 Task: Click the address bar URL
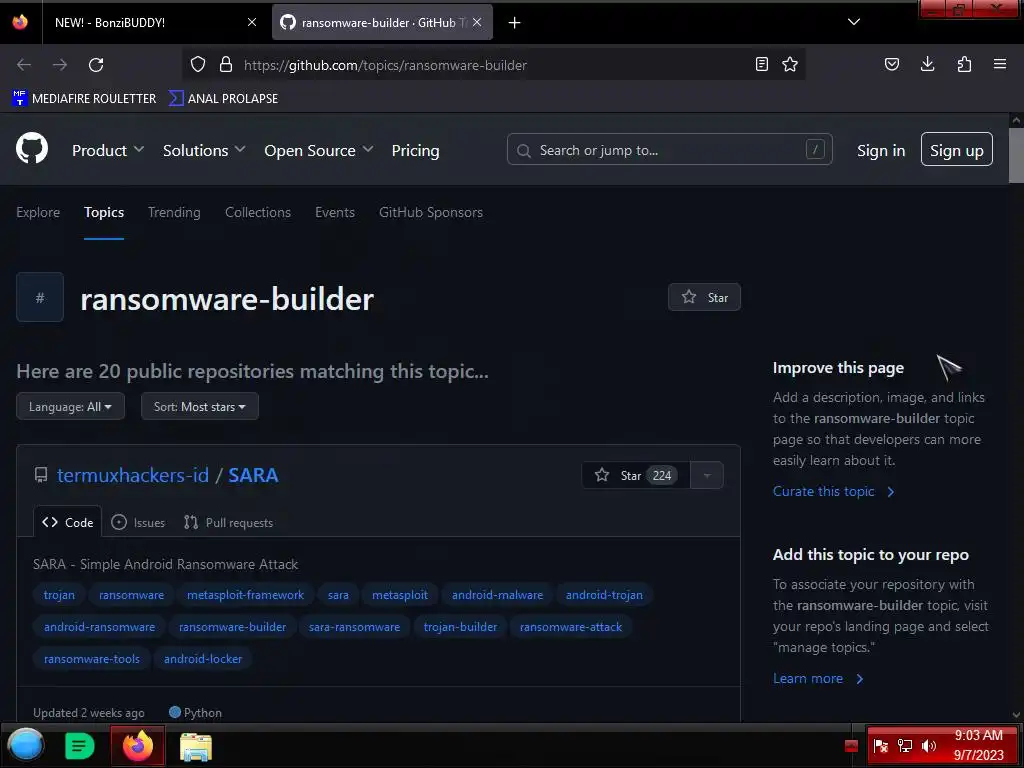click(x=385, y=65)
